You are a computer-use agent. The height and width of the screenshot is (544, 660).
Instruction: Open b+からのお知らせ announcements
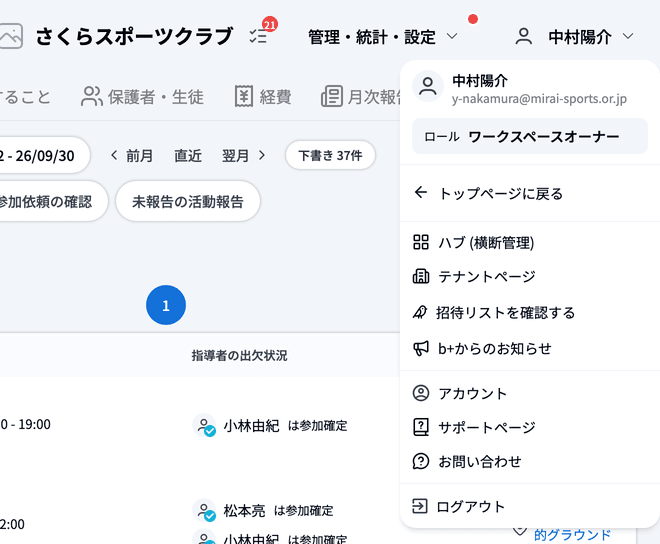click(x=530, y=348)
